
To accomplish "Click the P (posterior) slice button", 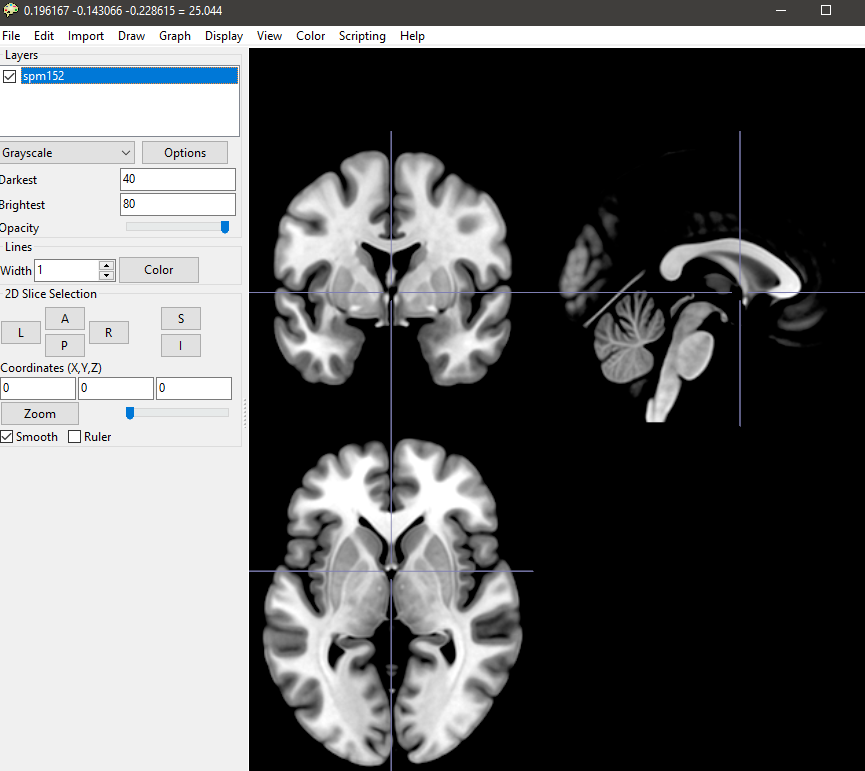I will tap(65, 345).
